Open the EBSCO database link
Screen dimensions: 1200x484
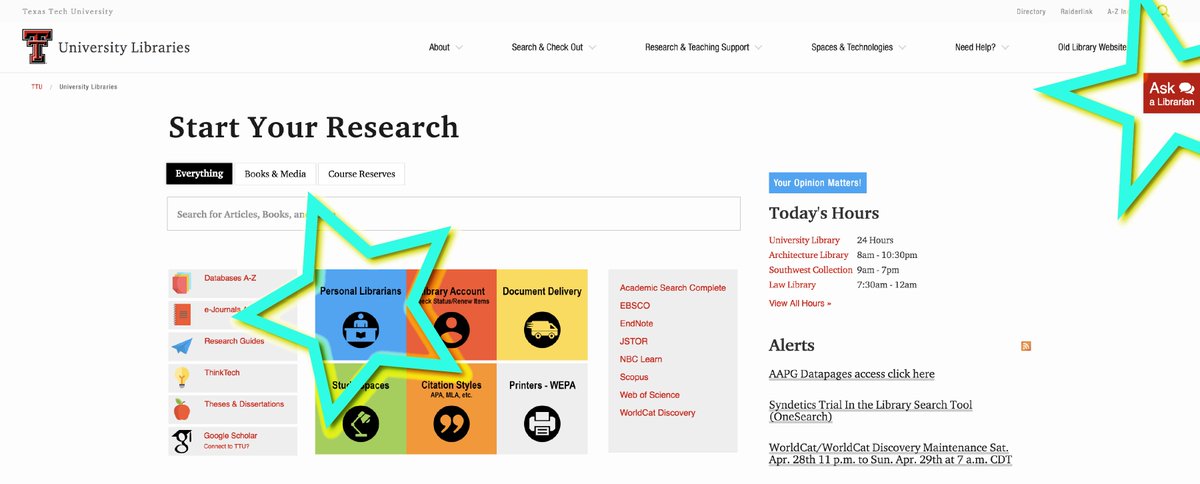point(635,305)
